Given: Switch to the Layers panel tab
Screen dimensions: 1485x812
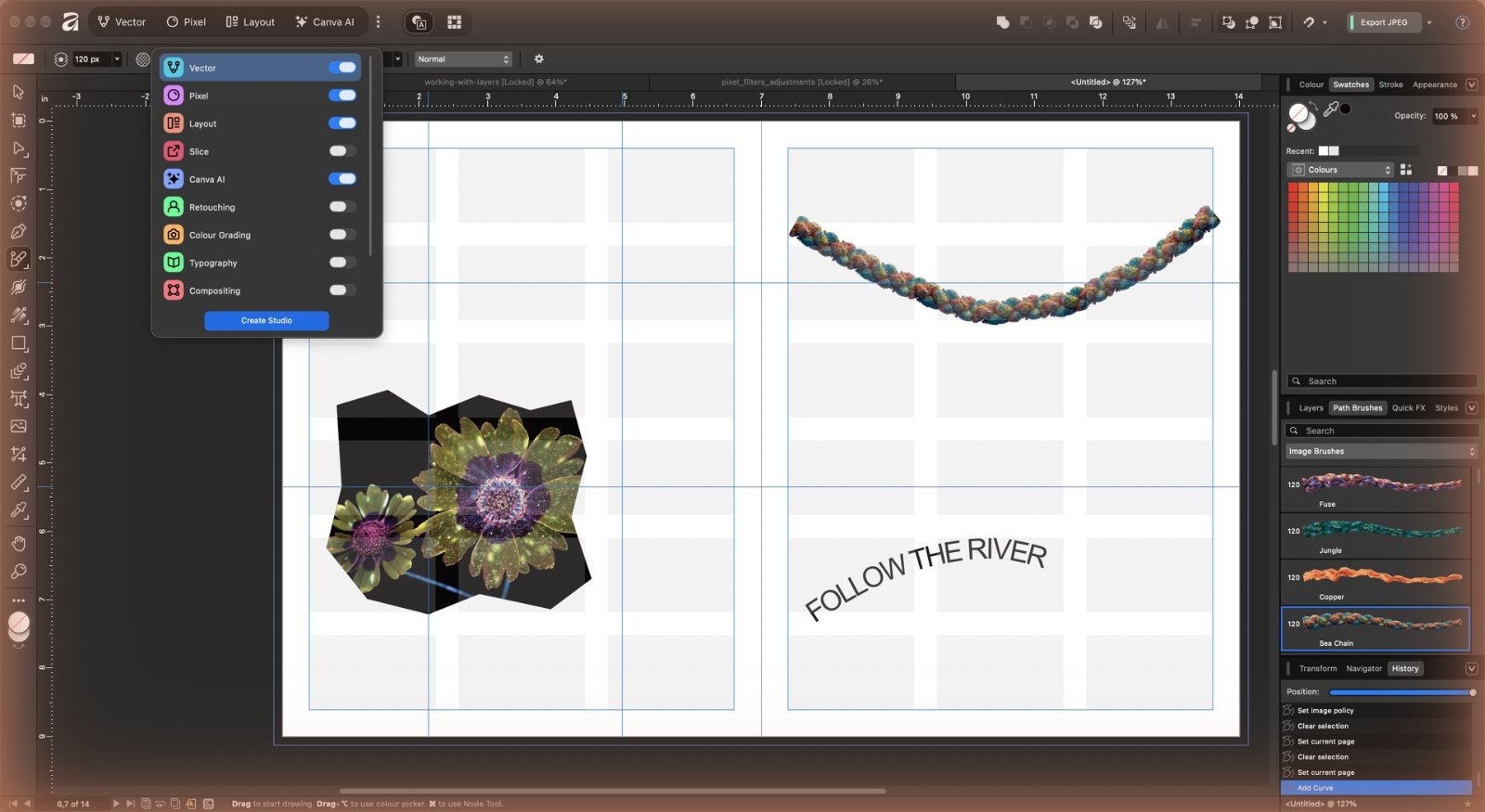Looking at the screenshot, I should pos(1311,407).
